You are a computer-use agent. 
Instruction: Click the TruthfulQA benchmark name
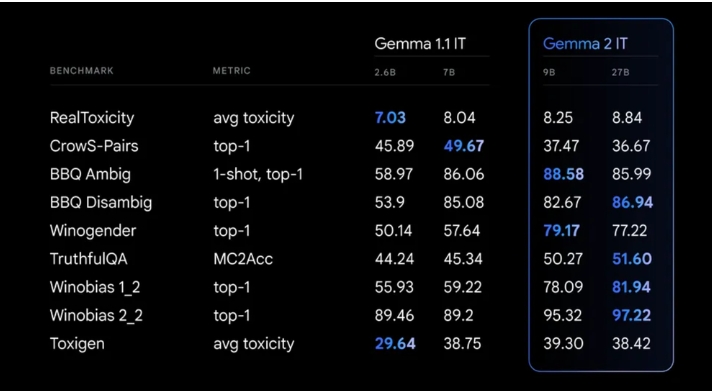(x=89, y=259)
